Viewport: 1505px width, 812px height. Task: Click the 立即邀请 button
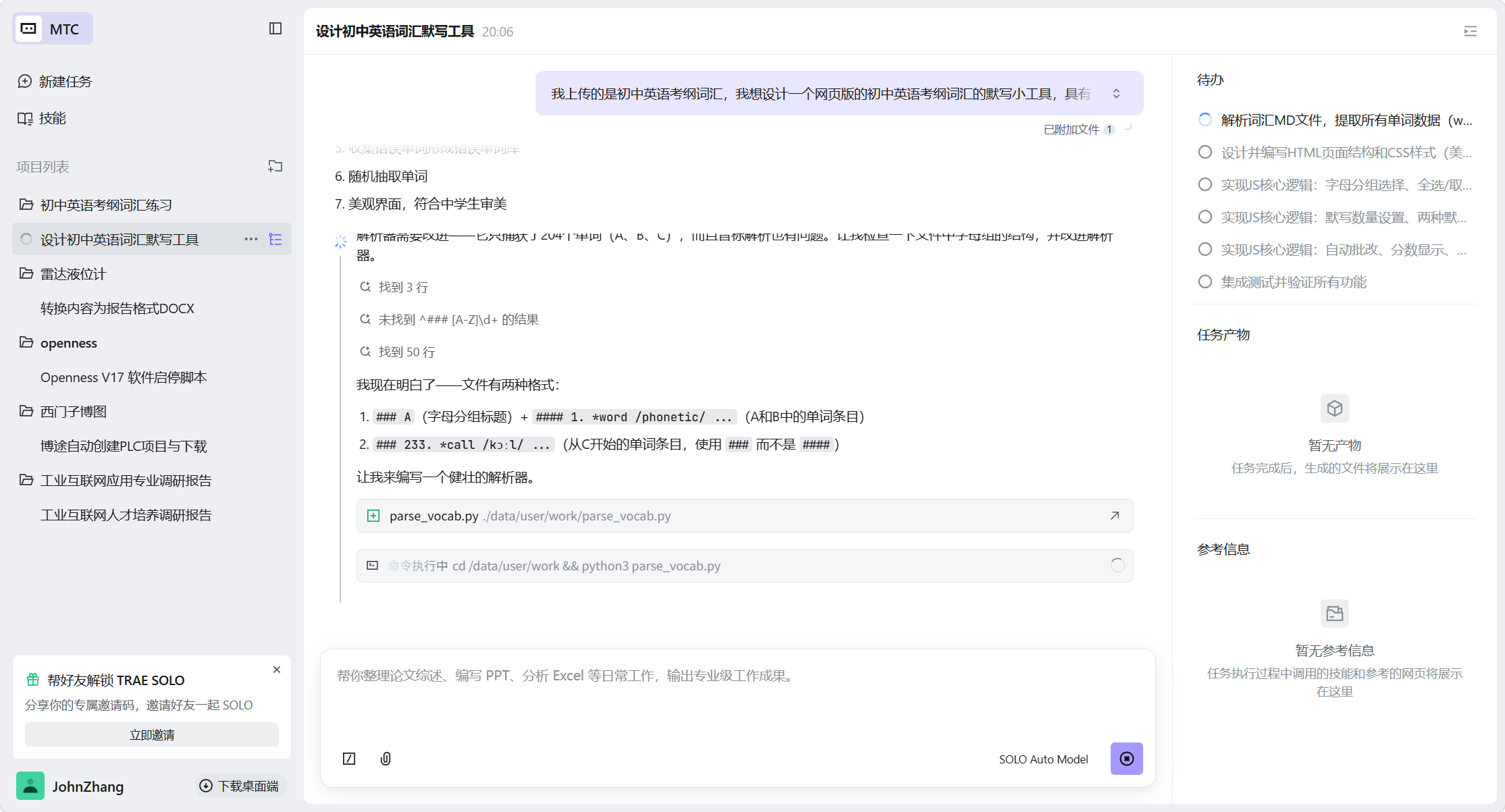(x=152, y=734)
